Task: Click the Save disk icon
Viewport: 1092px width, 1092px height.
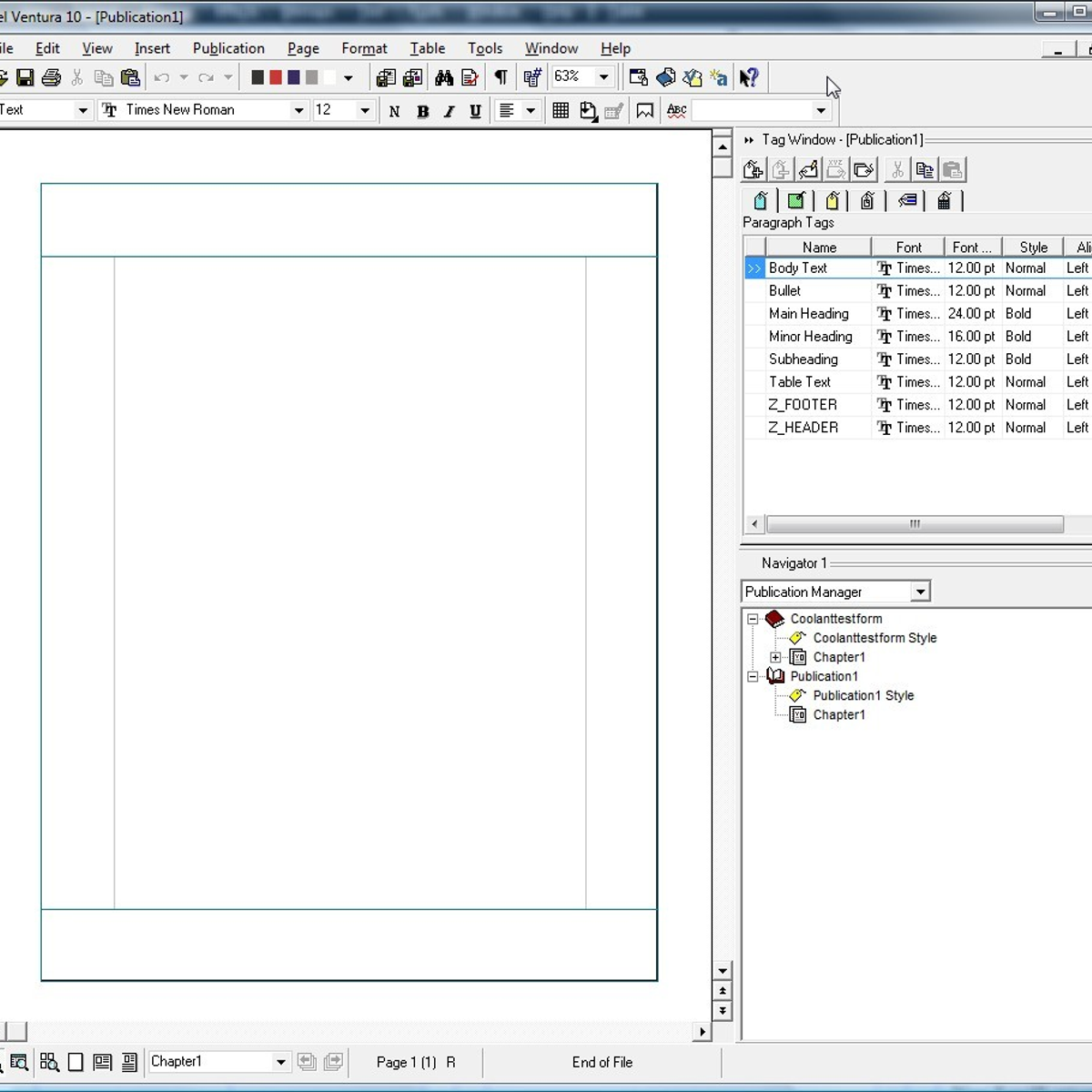Action: 25,77
